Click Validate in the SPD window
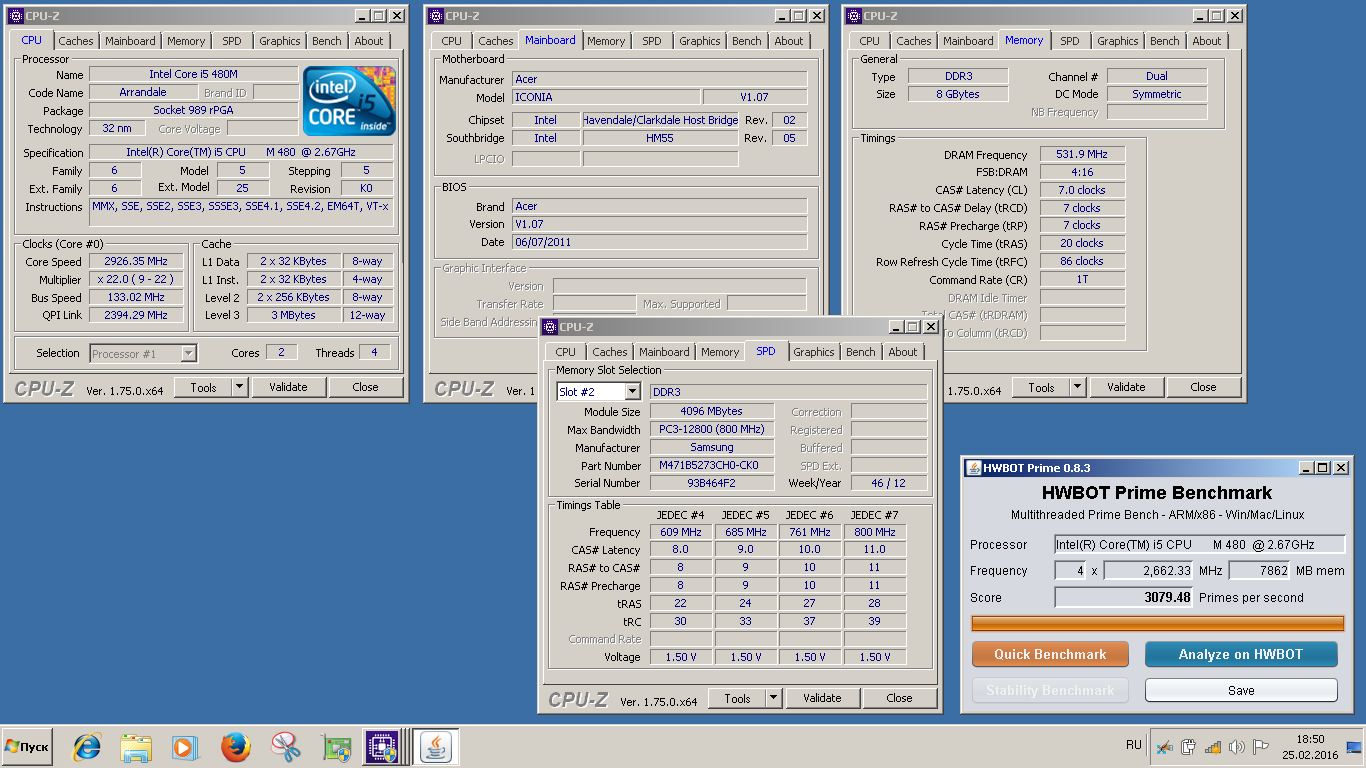 click(822, 698)
